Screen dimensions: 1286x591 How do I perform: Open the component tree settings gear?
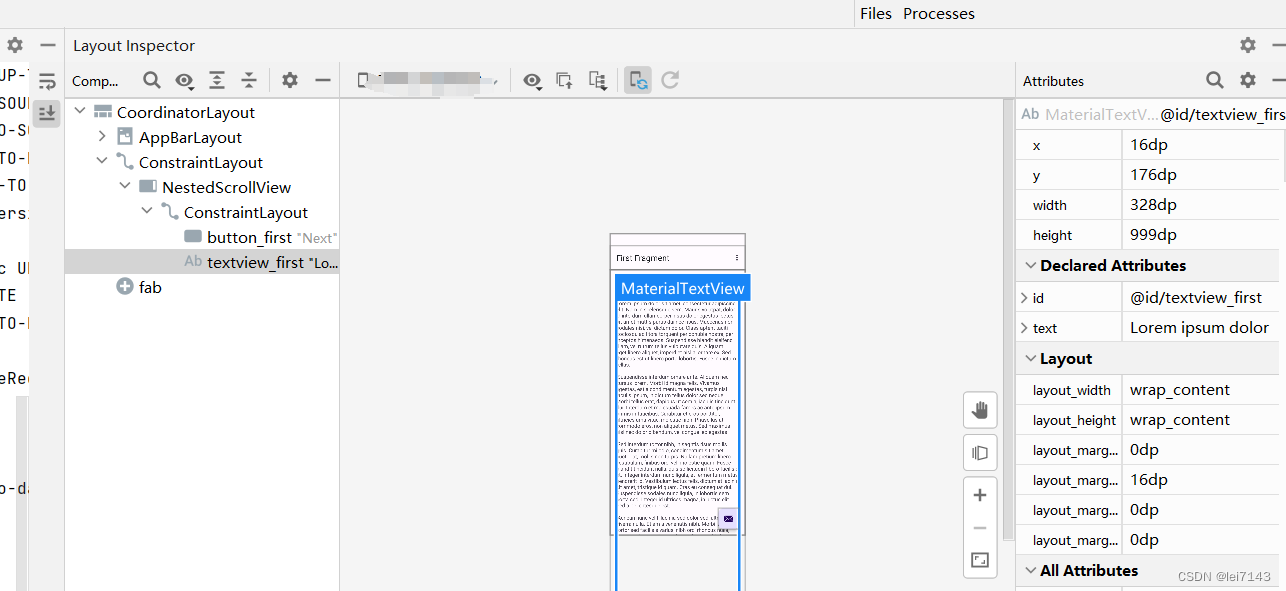pos(289,80)
